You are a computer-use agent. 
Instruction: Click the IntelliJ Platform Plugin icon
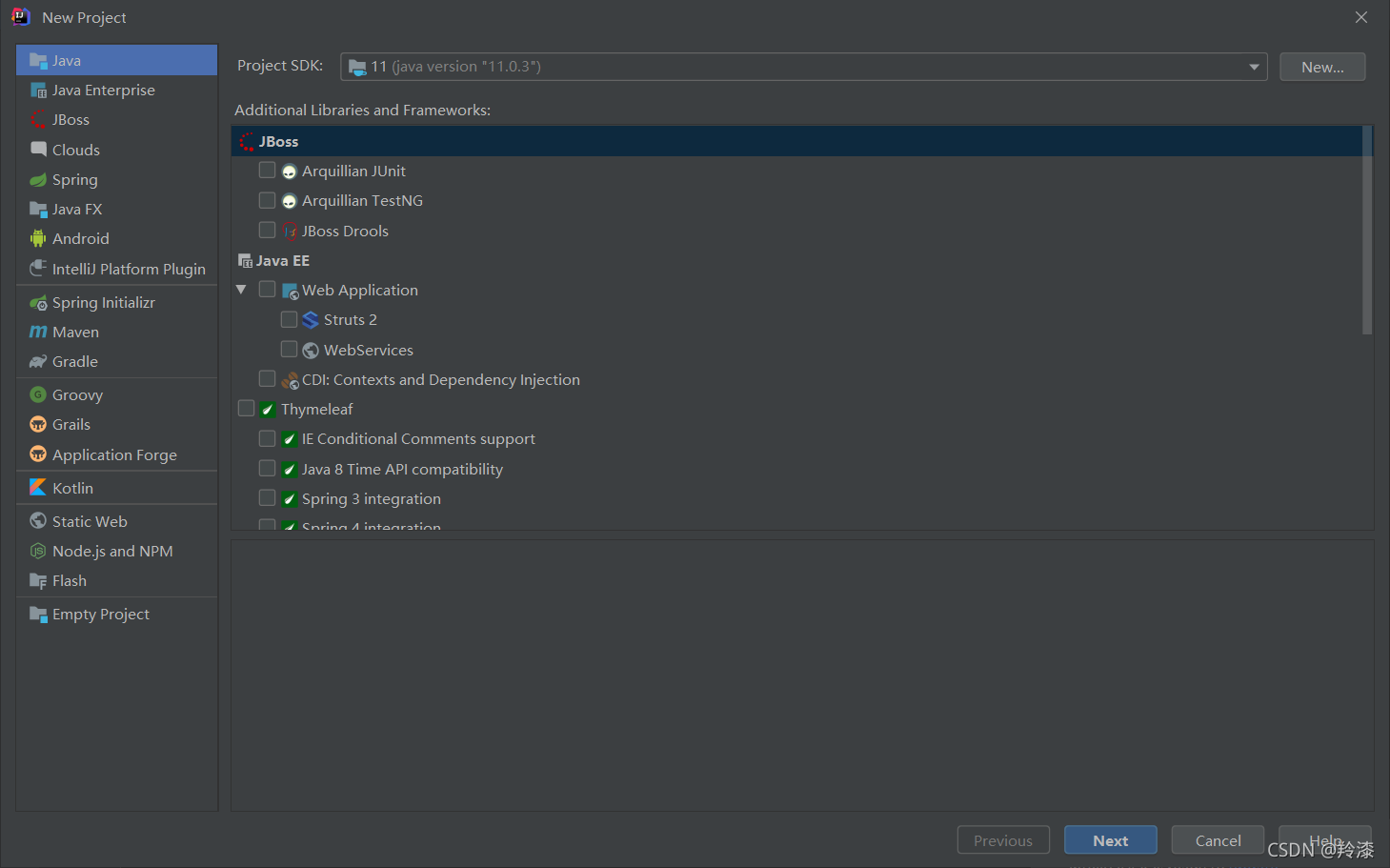click(x=38, y=269)
